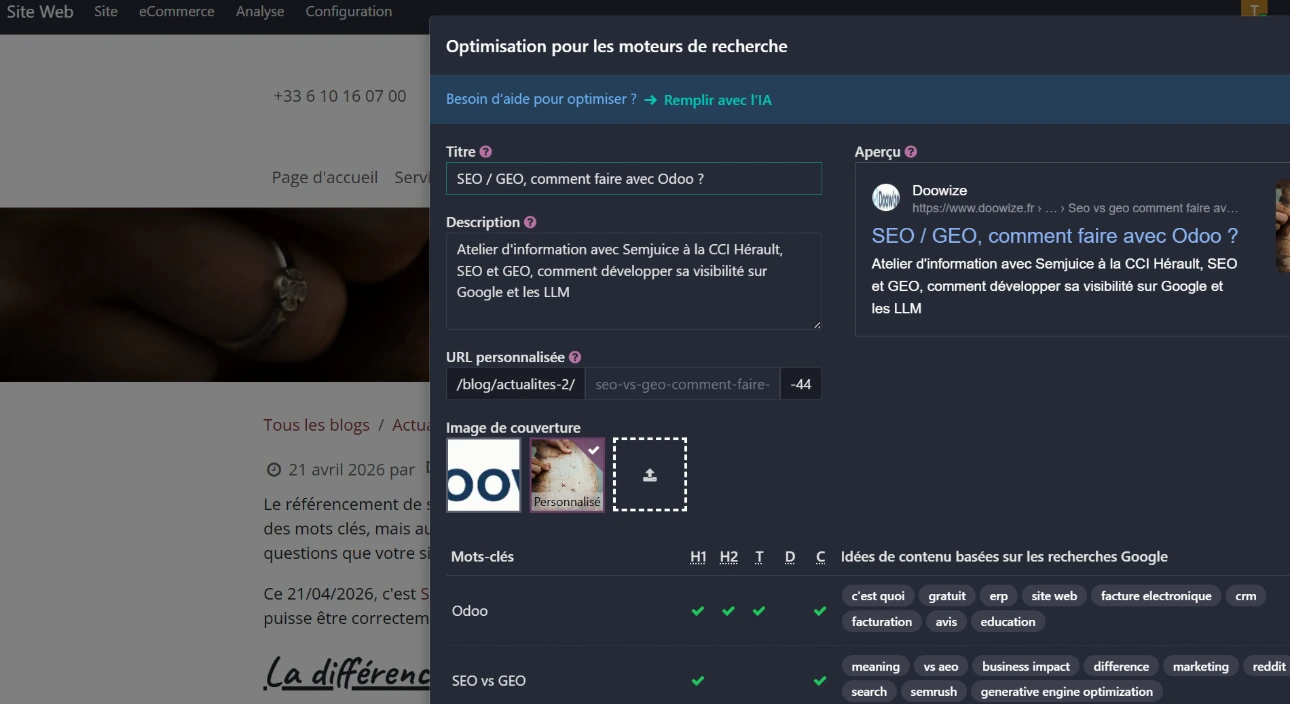Click the '/blog/actualites-2/' URL prefix
Viewport: 1290px width, 704px height.
[x=516, y=384]
